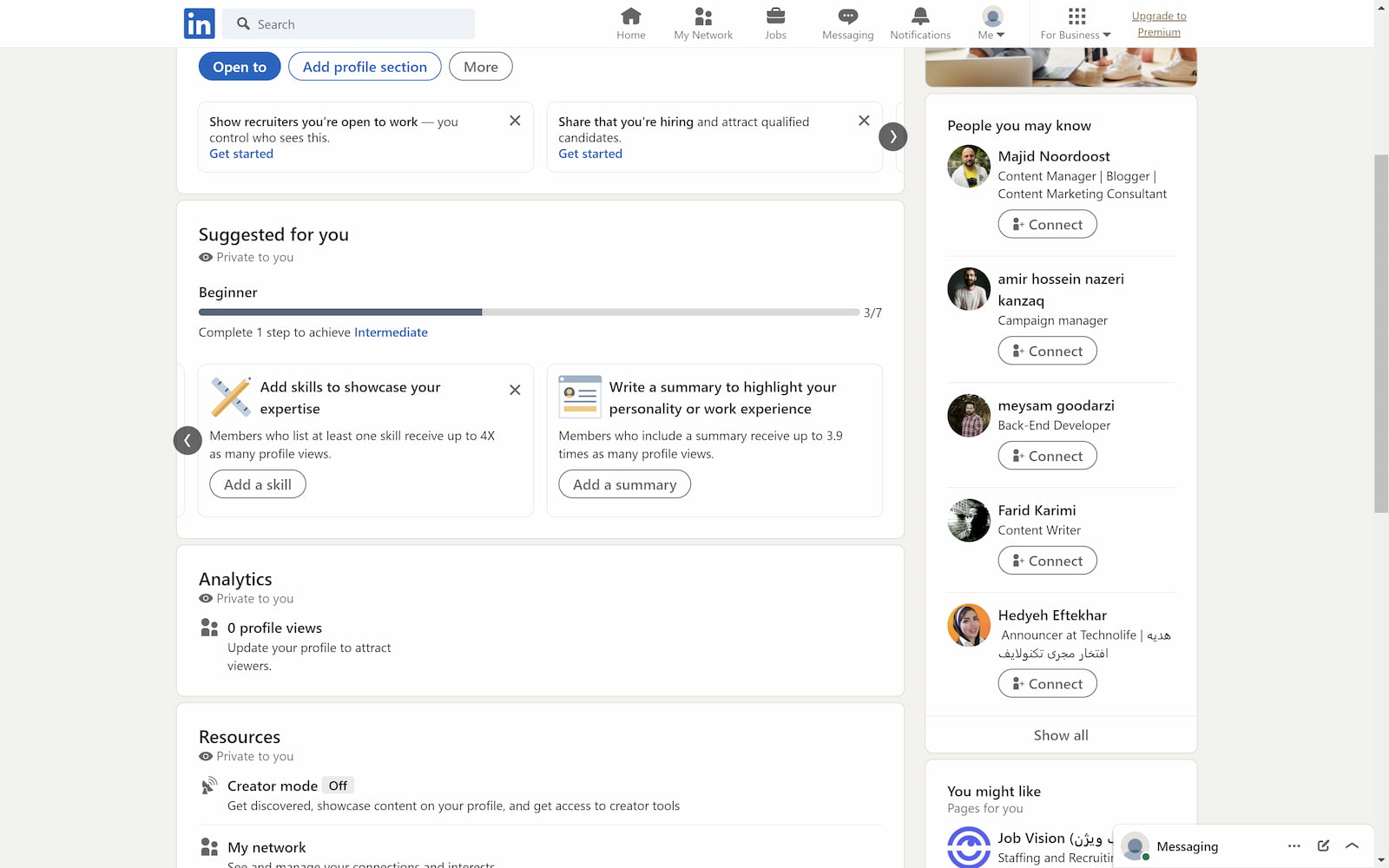Click the compose new message icon
The image size is (1389, 868).
coord(1323,845)
